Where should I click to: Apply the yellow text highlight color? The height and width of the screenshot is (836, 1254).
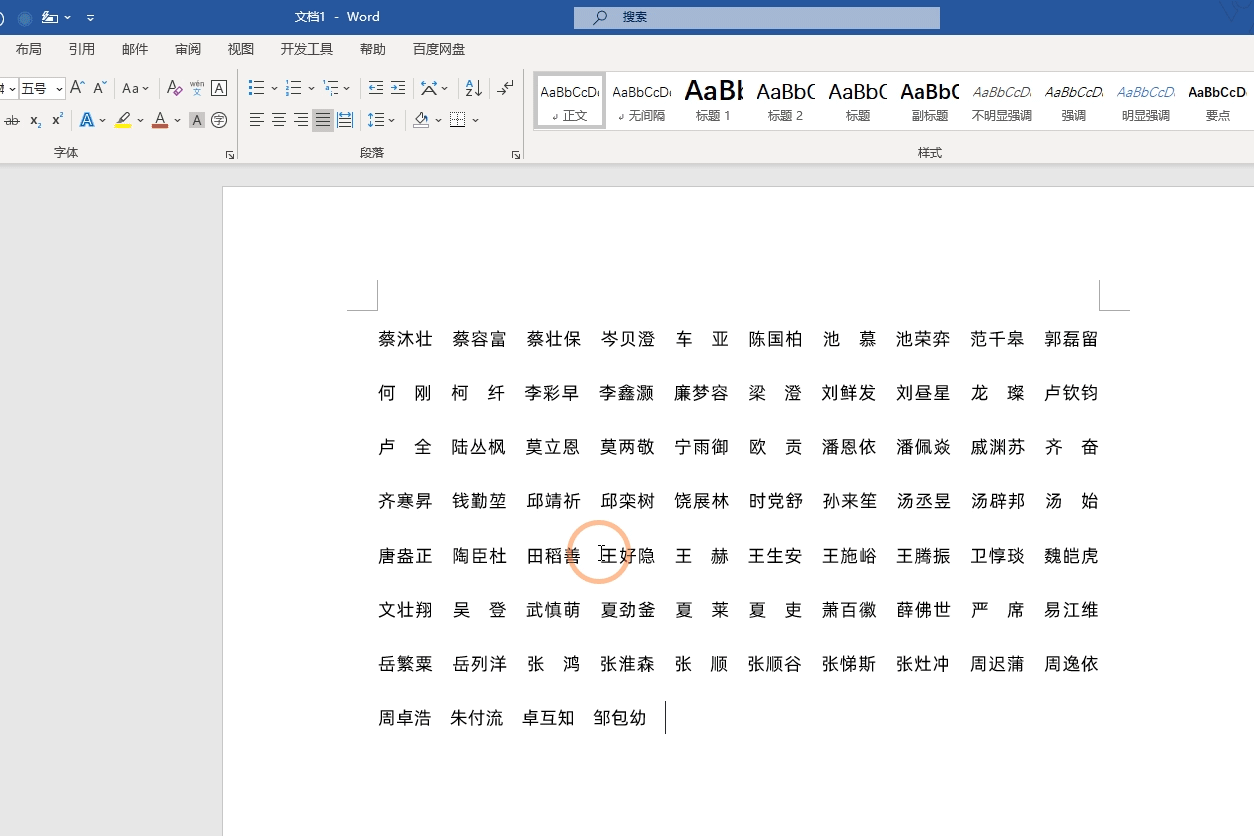[x=123, y=120]
